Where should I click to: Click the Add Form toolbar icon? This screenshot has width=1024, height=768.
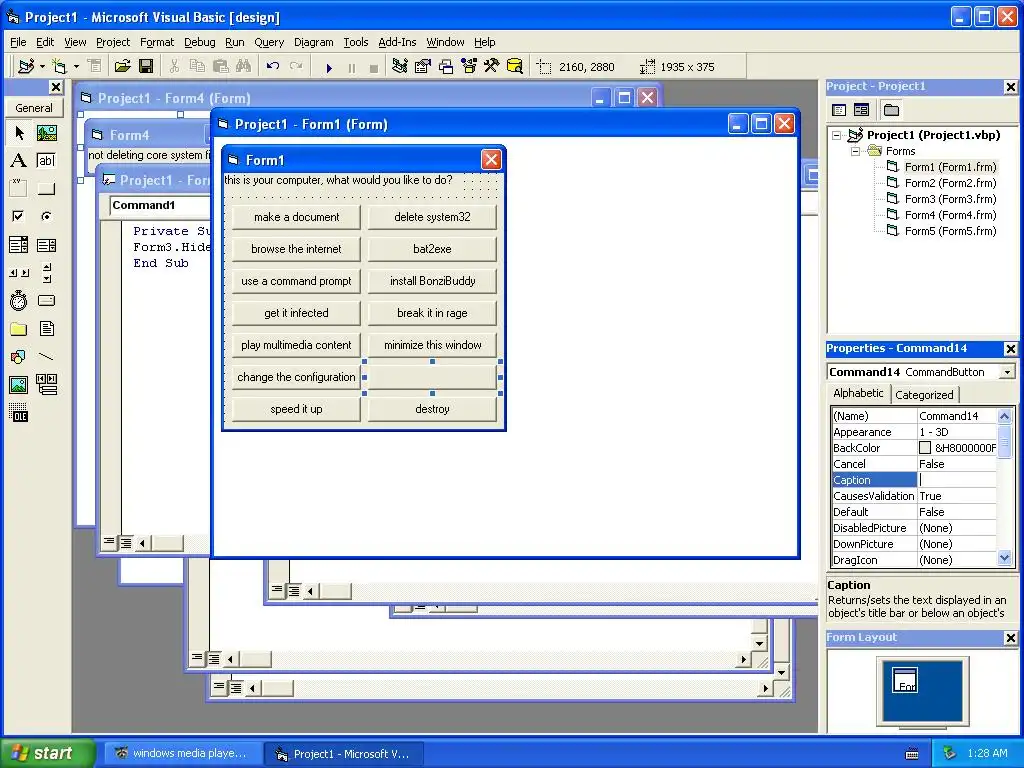click(x=59, y=67)
